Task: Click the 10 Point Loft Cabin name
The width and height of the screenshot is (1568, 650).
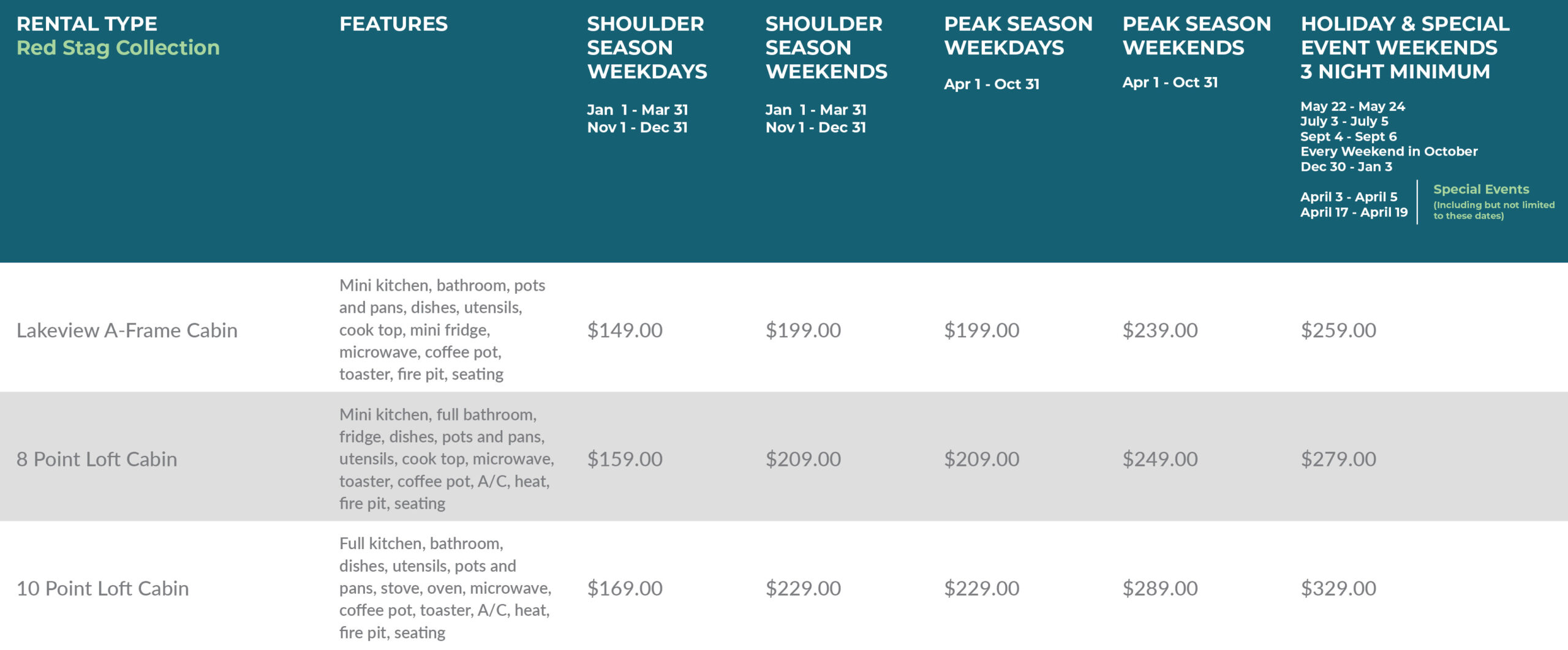Action: click(102, 588)
